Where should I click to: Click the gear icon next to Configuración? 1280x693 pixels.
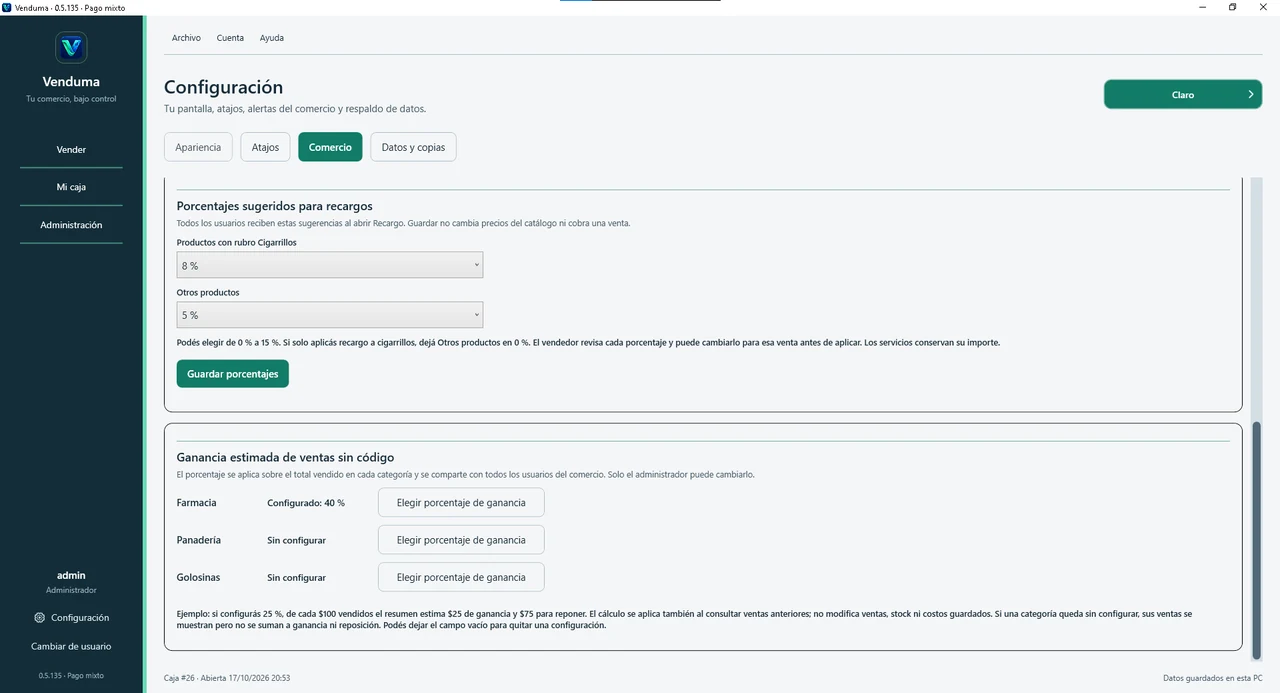point(39,618)
